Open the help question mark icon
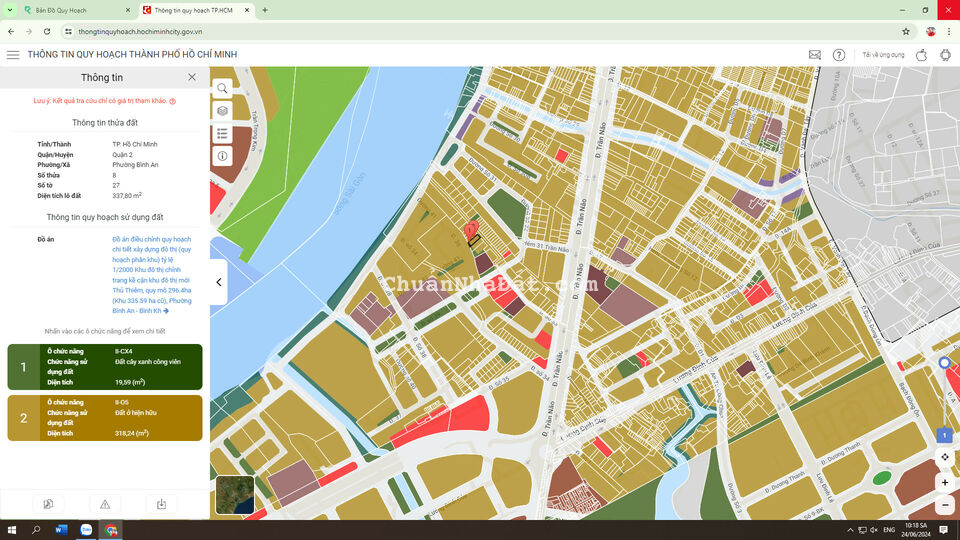The width and height of the screenshot is (960, 540). (839, 55)
